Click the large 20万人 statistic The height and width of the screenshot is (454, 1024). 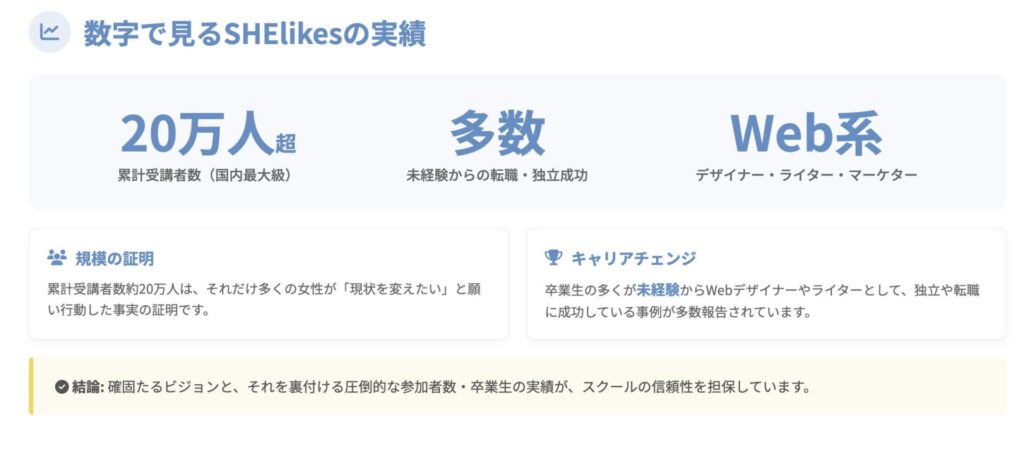(196, 134)
